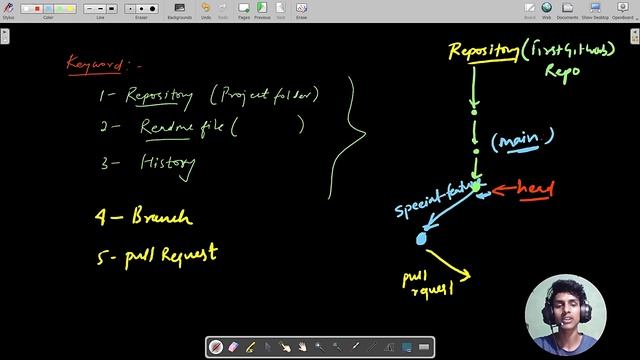Select the Zoom in magnifier
The width and height of the screenshot is (640, 360).
[x=320, y=347]
